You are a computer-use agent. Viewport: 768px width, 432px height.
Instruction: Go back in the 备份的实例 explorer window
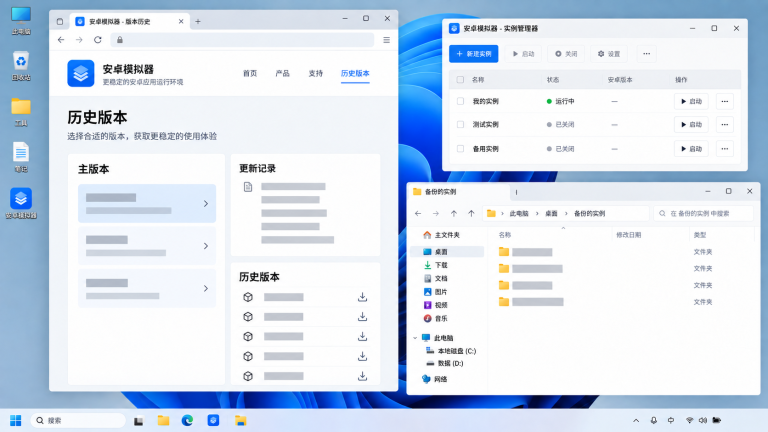pos(418,214)
